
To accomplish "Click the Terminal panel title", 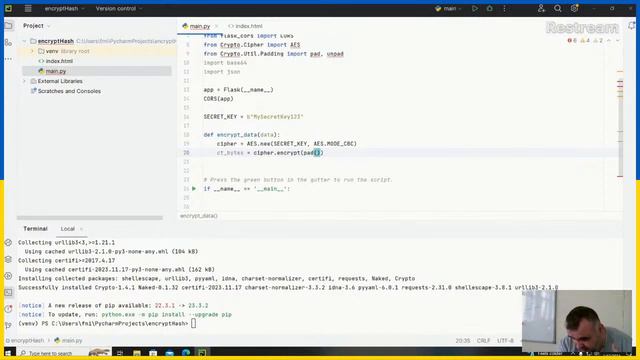I will (36, 229).
